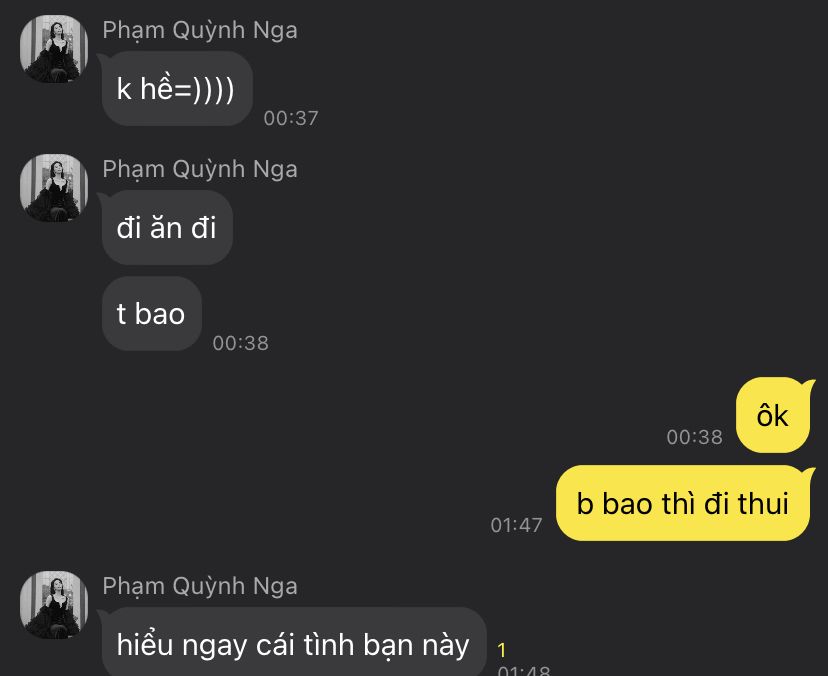Click the 01:48 timestamp at the bottom
This screenshot has width=828, height=676.
[x=524, y=671]
